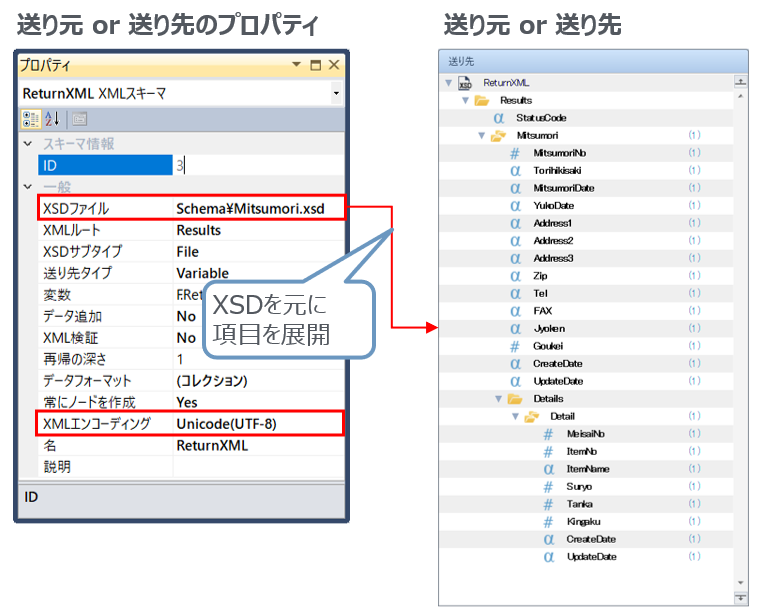Collapse the スキーマ情報 property category

point(28,144)
